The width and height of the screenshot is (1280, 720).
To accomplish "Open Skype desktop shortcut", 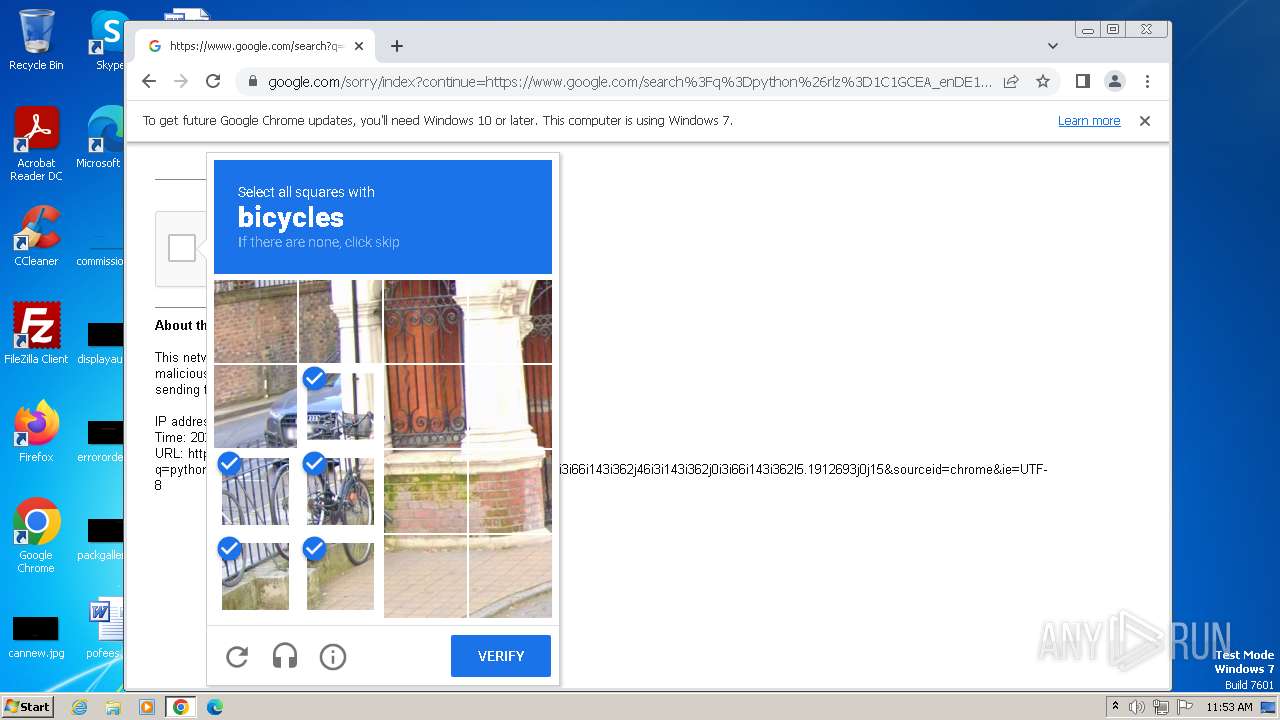I will [x=108, y=40].
